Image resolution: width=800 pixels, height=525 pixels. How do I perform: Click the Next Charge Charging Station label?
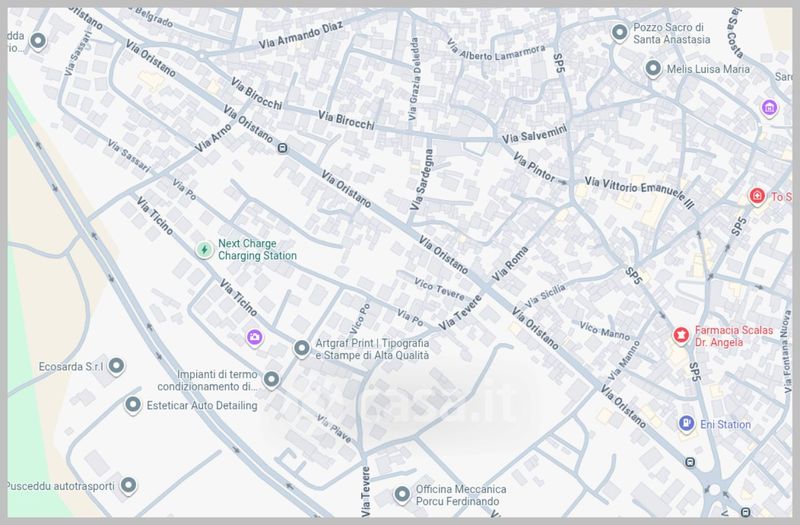tap(257, 250)
